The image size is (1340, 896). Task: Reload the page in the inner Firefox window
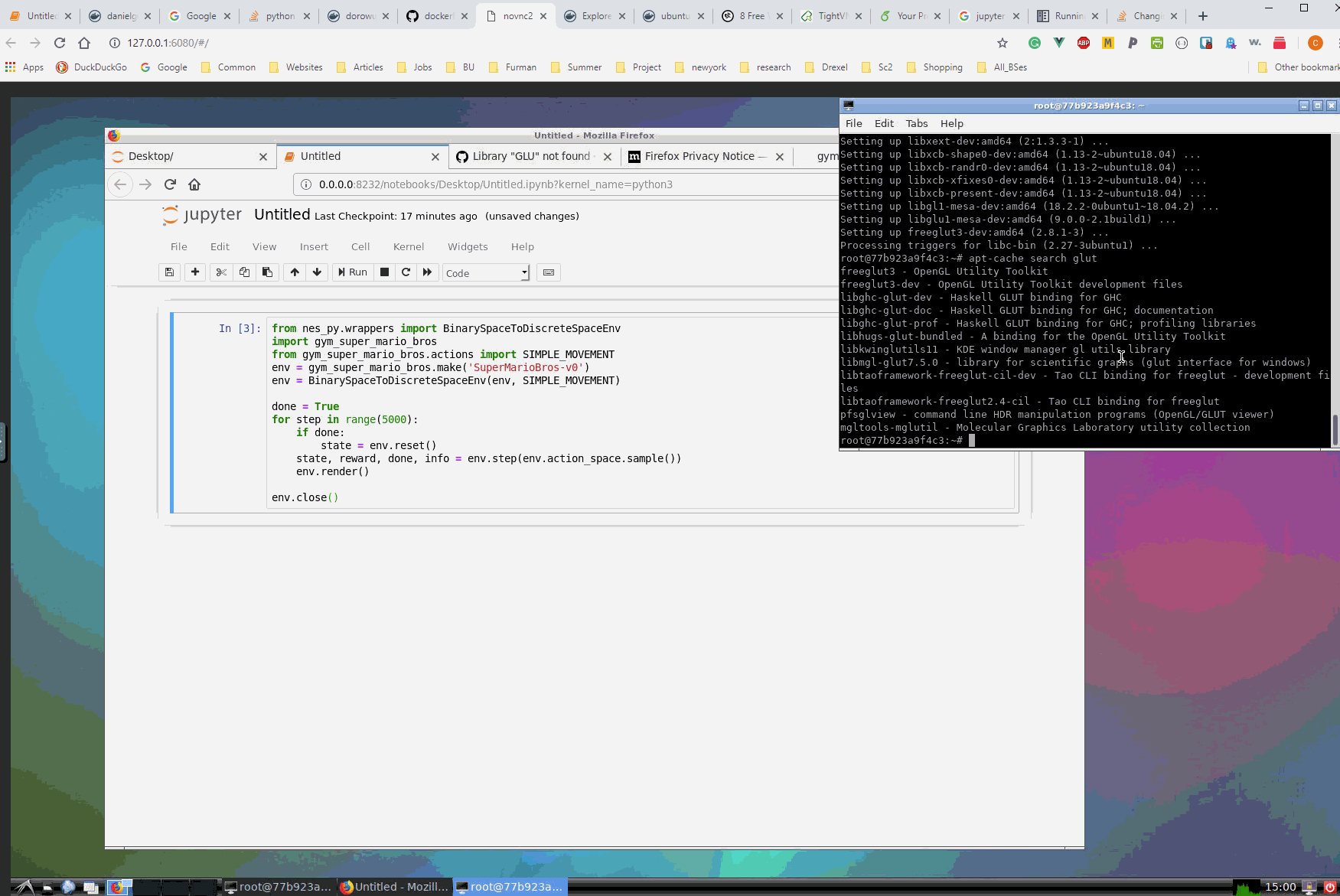point(170,184)
